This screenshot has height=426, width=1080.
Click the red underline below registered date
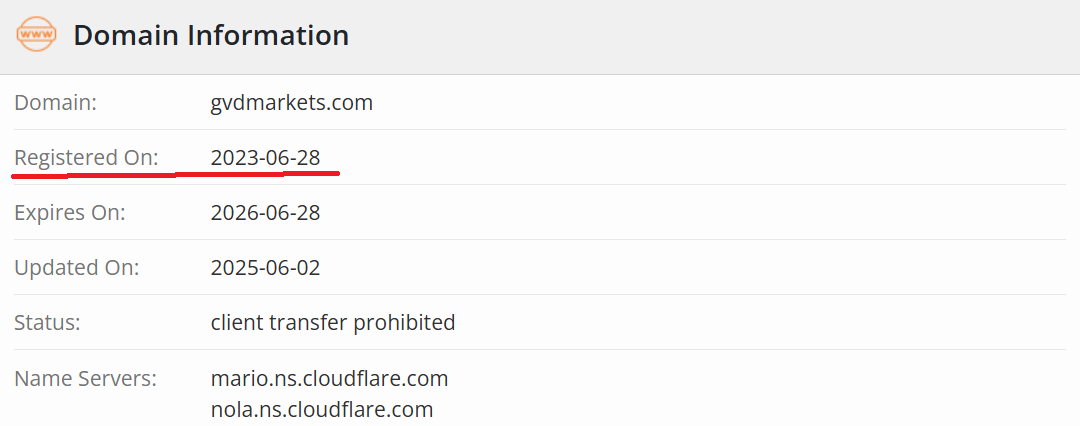tap(258, 173)
